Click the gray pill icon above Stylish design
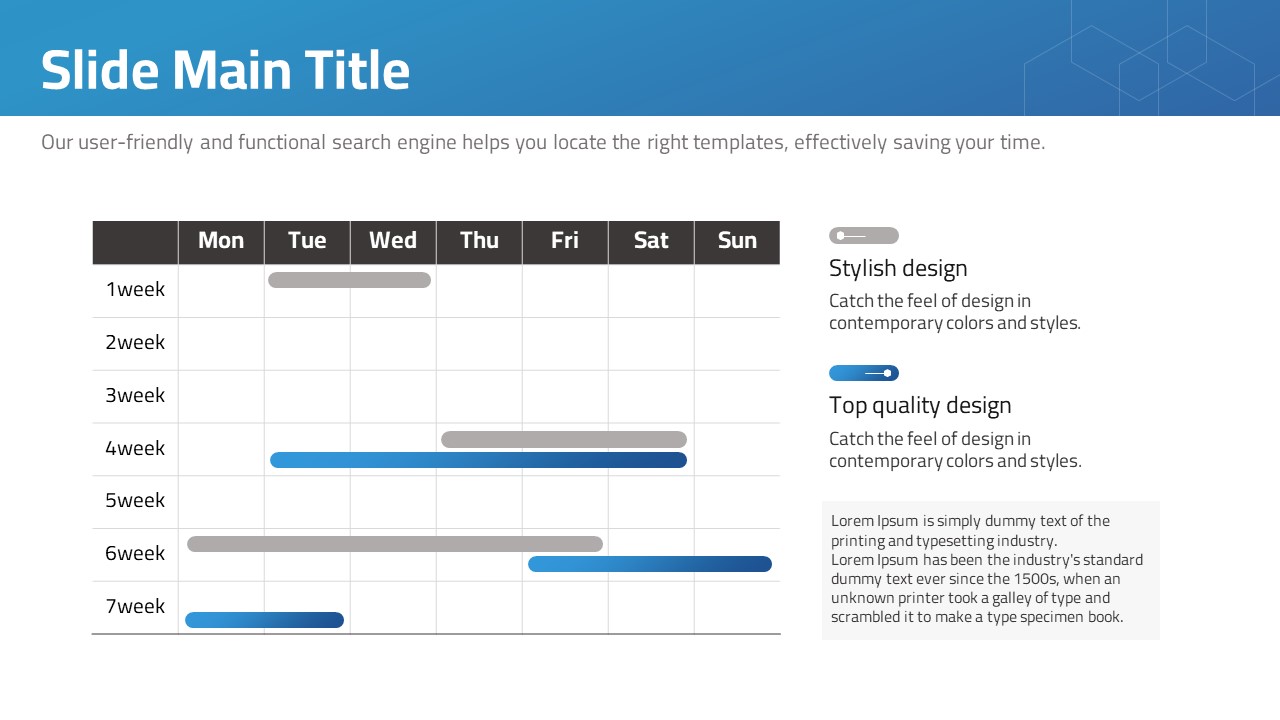 [x=864, y=236]
